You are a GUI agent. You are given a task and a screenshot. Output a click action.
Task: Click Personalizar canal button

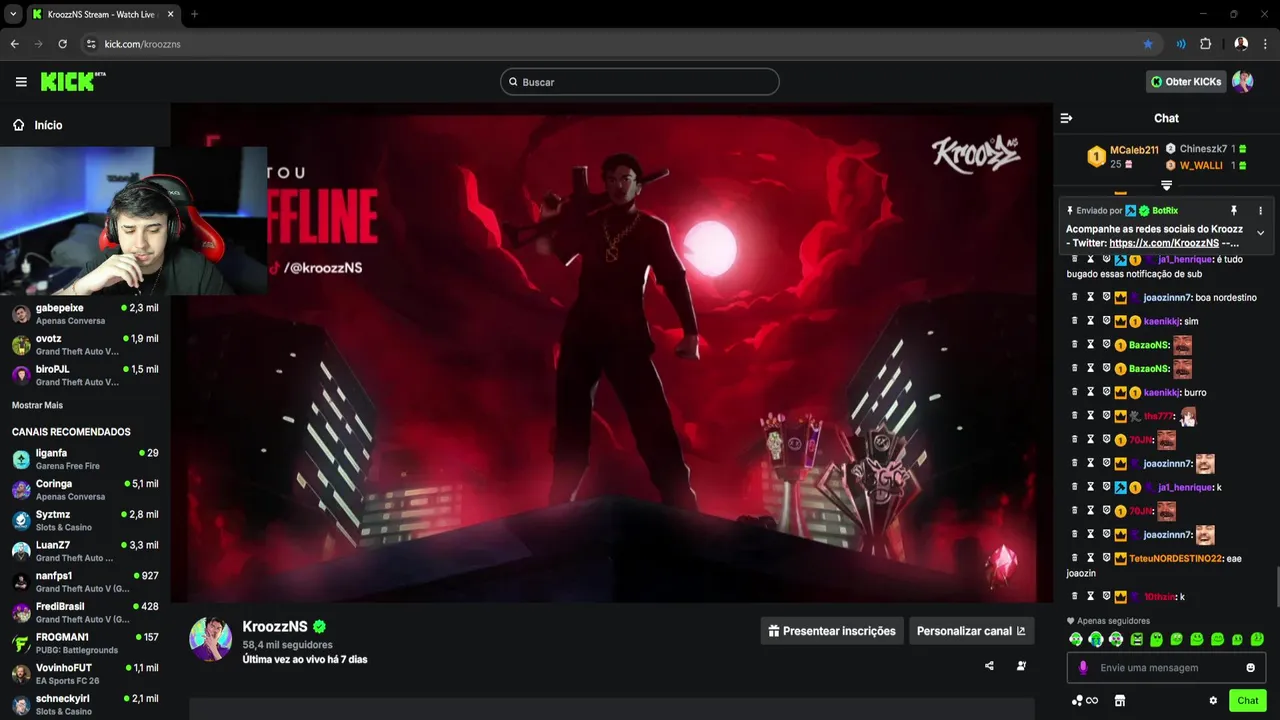(972, 631)
